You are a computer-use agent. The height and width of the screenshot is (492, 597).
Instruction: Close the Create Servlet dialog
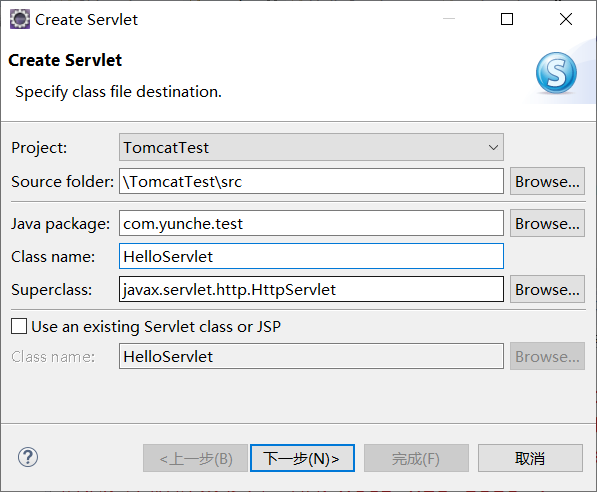click(566, 19)
